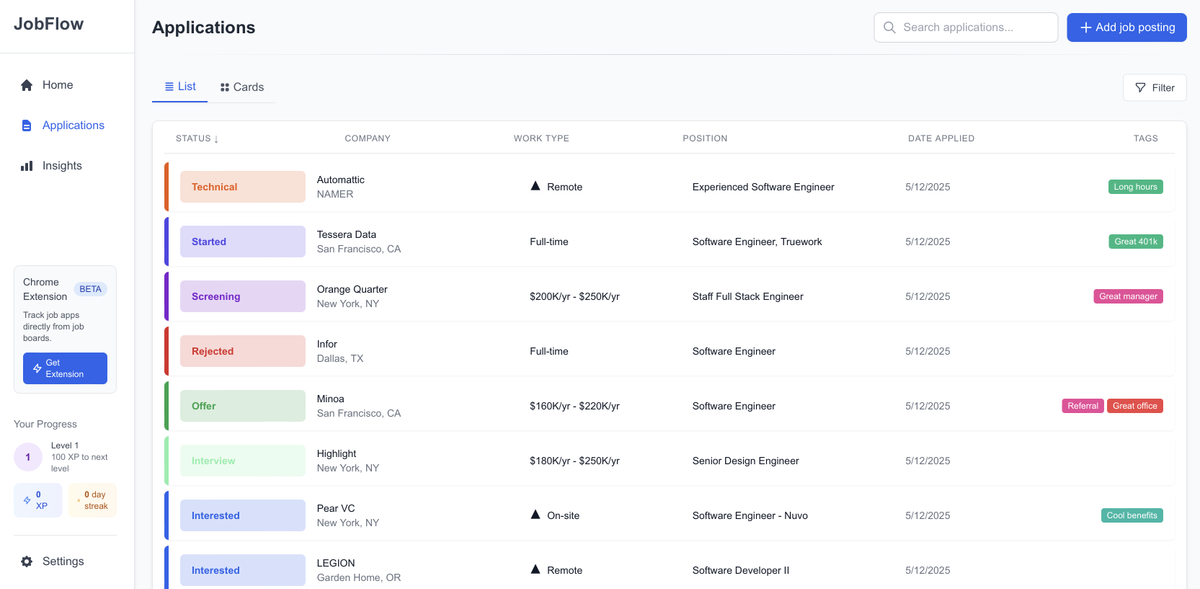Click the Add job posting button

pos(1126,27)
